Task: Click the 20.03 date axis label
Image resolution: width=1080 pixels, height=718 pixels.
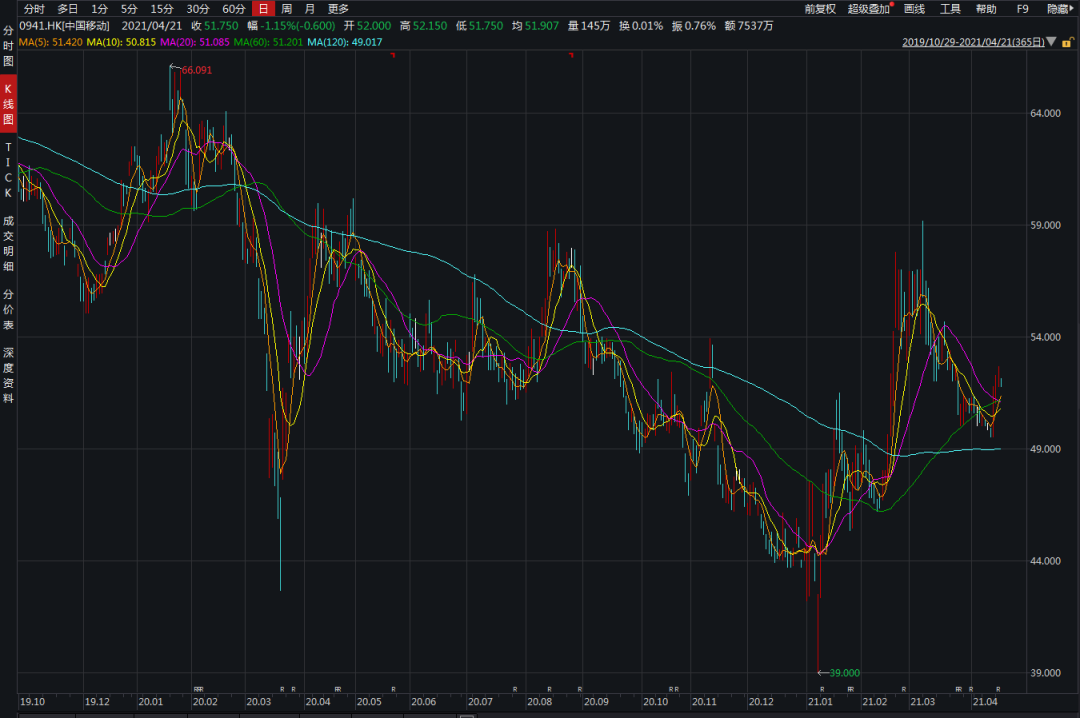Action: tap(258, 701)
